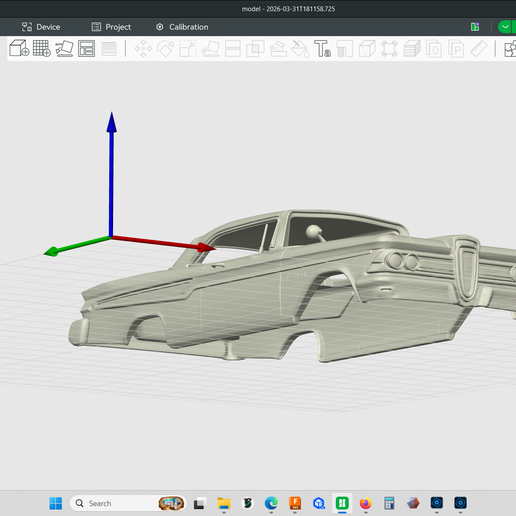The image size is (516, 516).
Task: Select the Lay on face tool
Action: pyautogui.click(x=211, y=49)
